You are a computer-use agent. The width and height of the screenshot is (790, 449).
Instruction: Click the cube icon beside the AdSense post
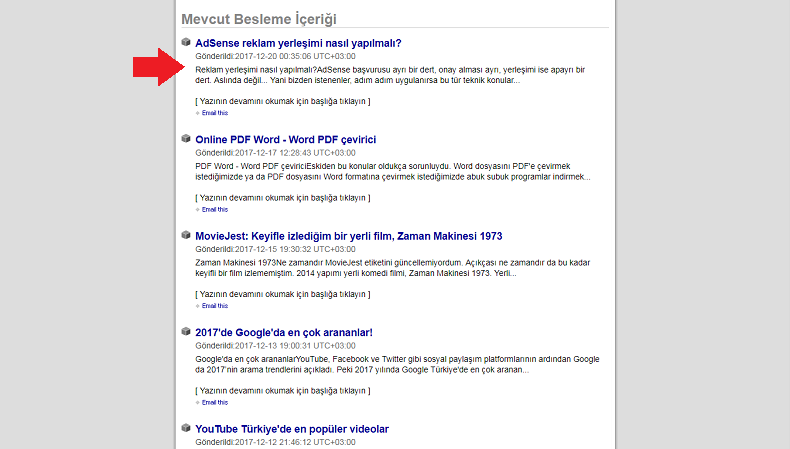click(186, 42)
